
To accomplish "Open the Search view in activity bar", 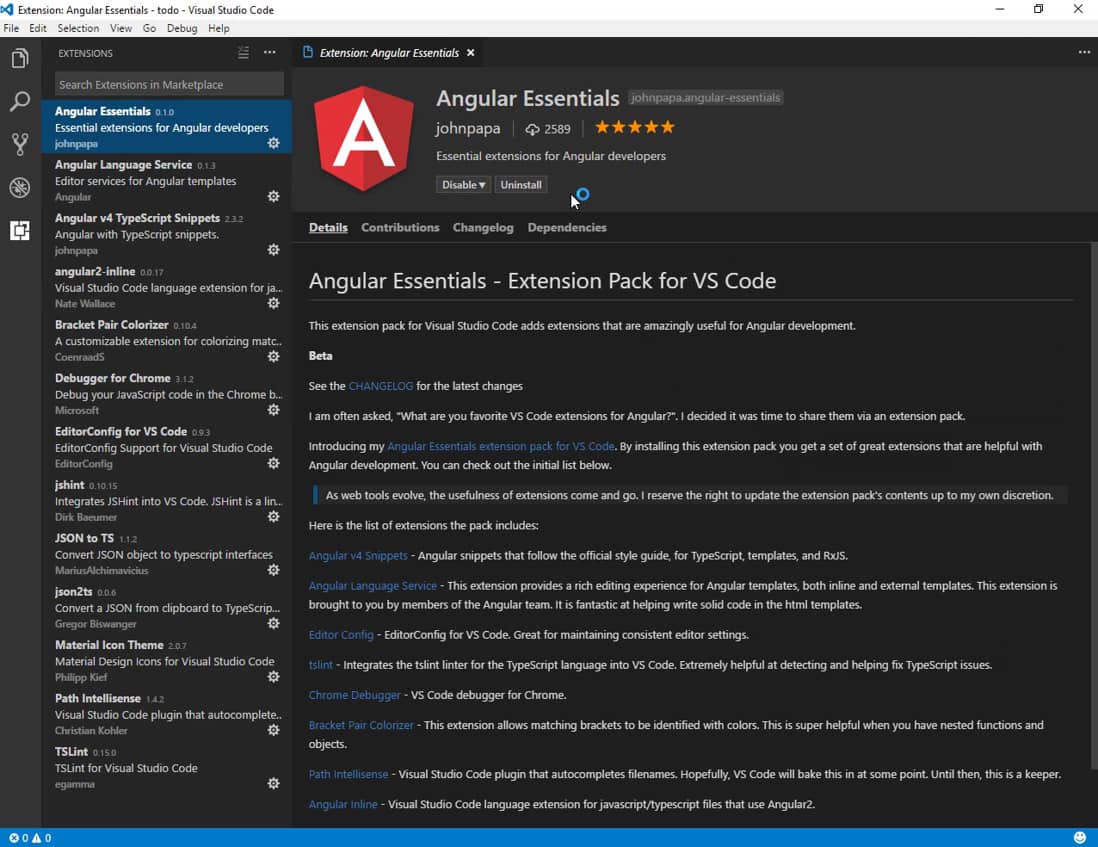I will [20, 102].
